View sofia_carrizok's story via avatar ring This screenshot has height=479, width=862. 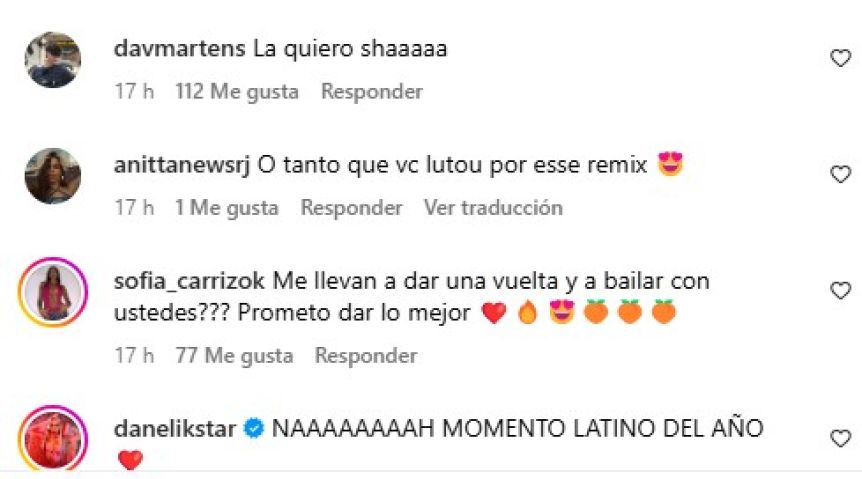coord(53,292)
